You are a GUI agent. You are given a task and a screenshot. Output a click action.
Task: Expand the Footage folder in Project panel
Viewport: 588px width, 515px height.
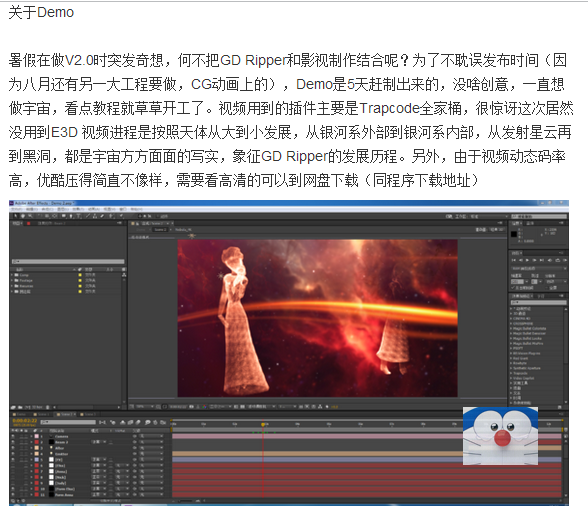click(x=12, y=280)
